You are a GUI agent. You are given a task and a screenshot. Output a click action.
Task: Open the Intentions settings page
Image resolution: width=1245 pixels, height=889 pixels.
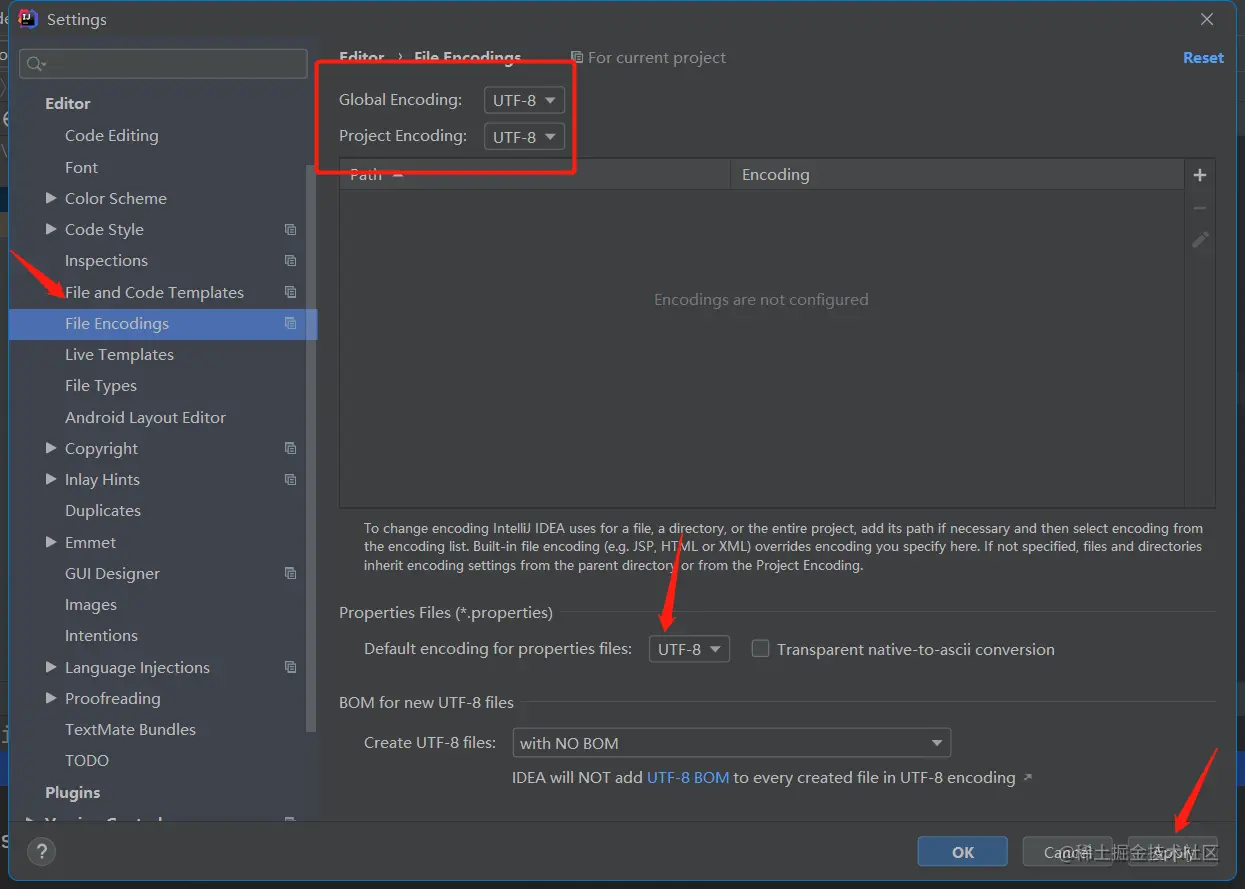tap(101, 635)
